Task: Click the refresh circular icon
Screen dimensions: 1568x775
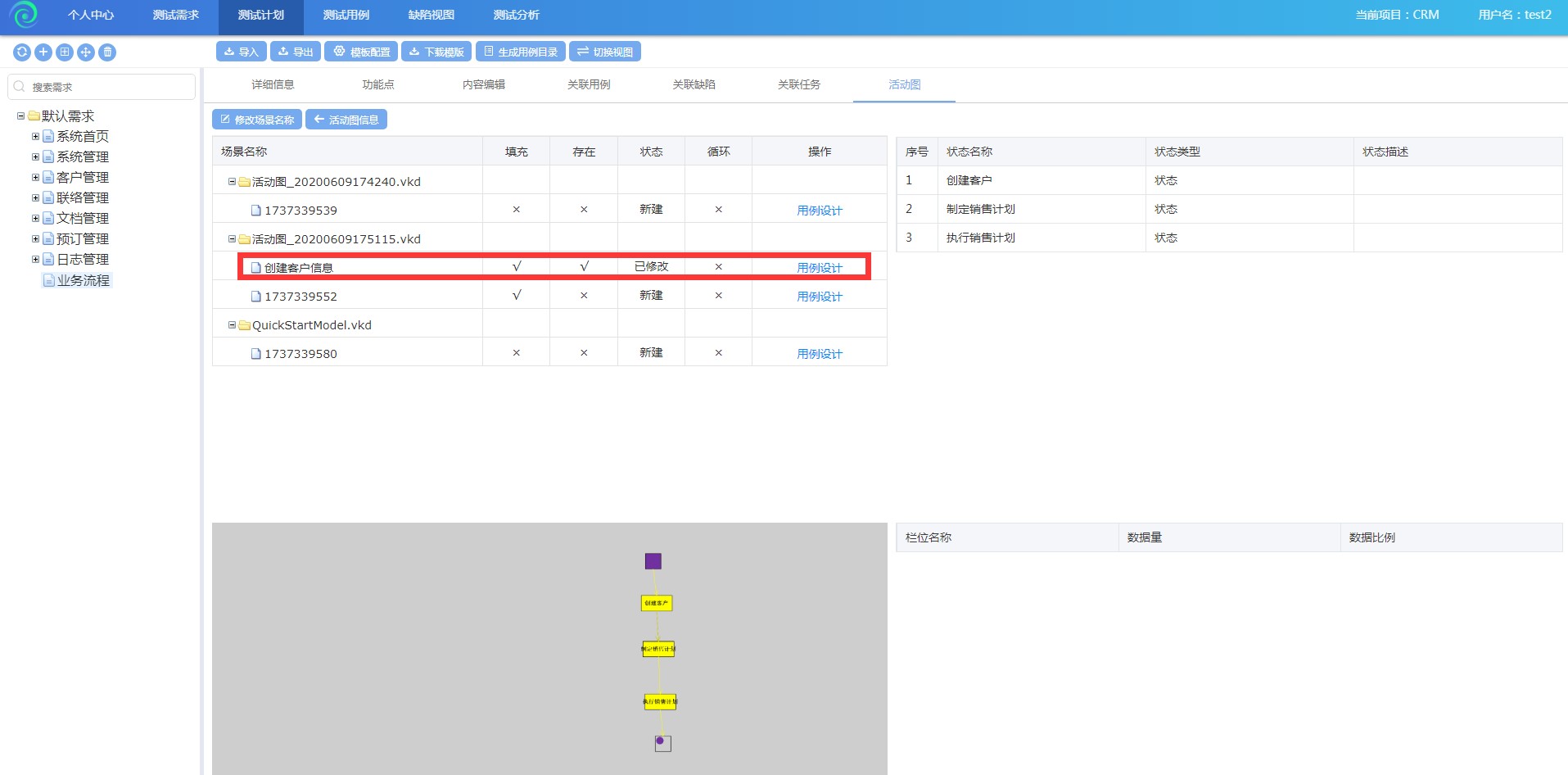Action: click(x=22, y=52)
